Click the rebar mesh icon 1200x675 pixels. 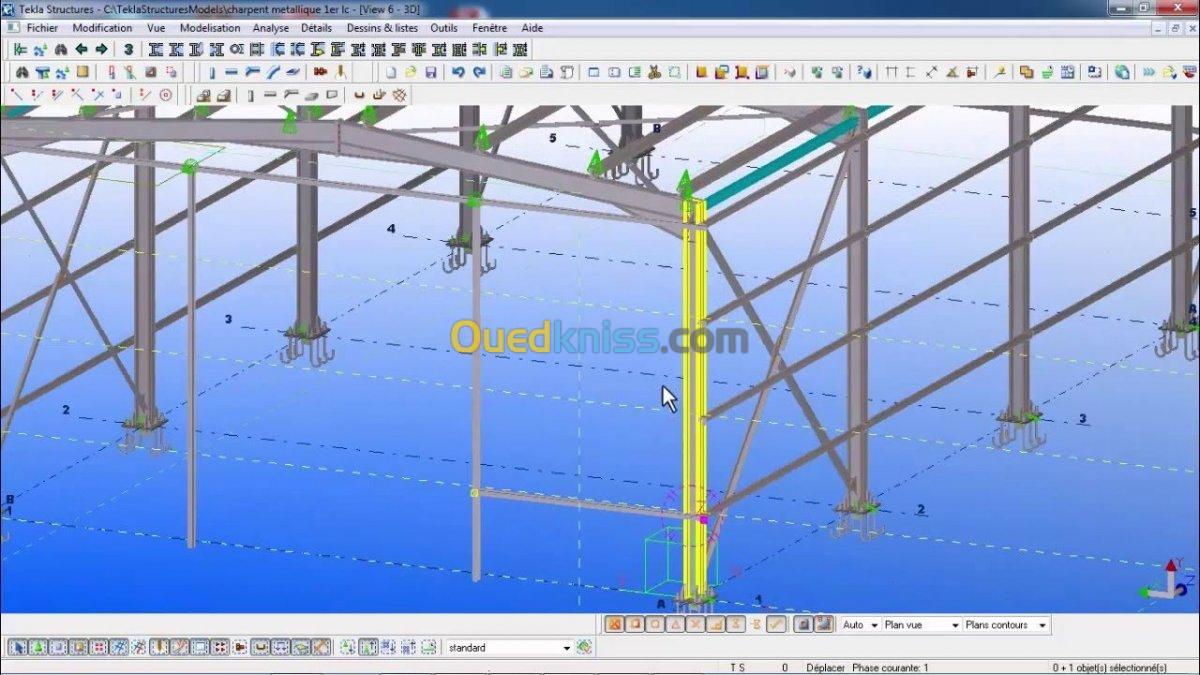tap(399, 96)
